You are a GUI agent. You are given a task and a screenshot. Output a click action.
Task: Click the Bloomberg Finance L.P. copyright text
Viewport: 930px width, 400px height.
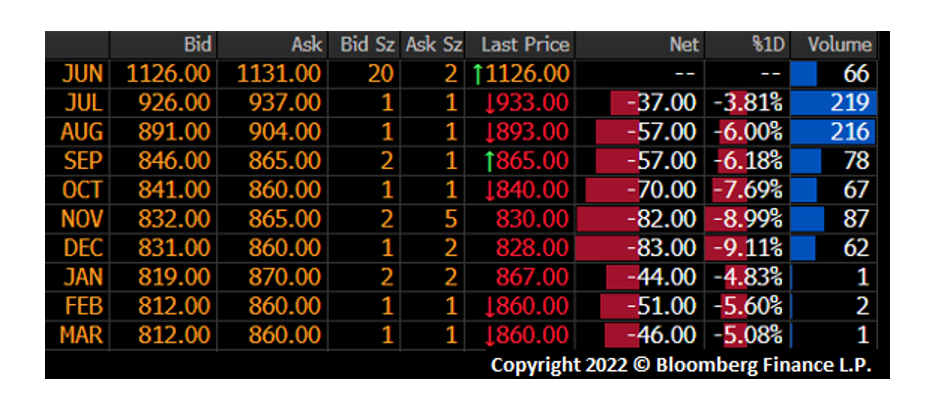click(680, 366)
